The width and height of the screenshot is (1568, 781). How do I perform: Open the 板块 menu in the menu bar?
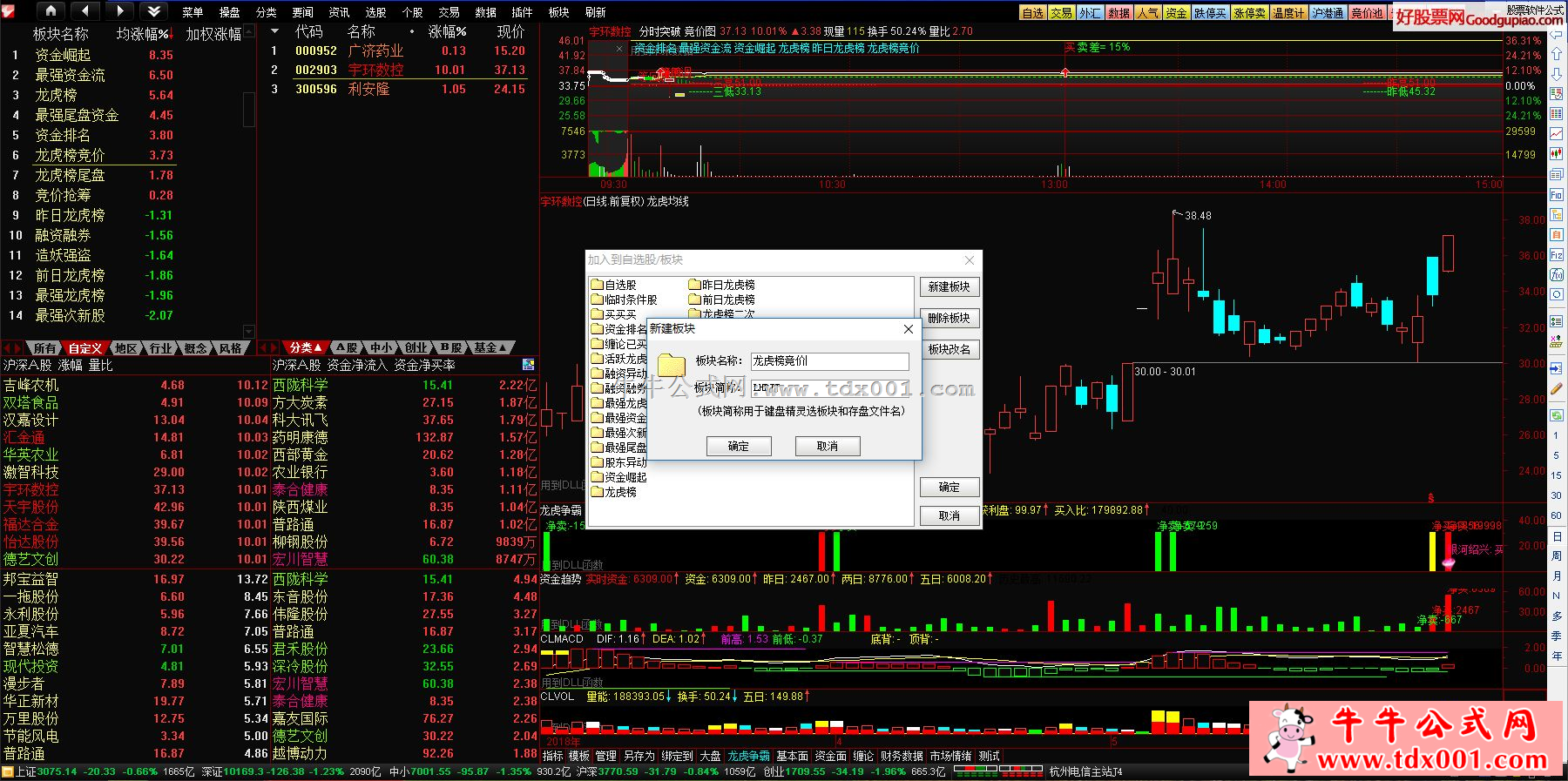tap(558, 12)
